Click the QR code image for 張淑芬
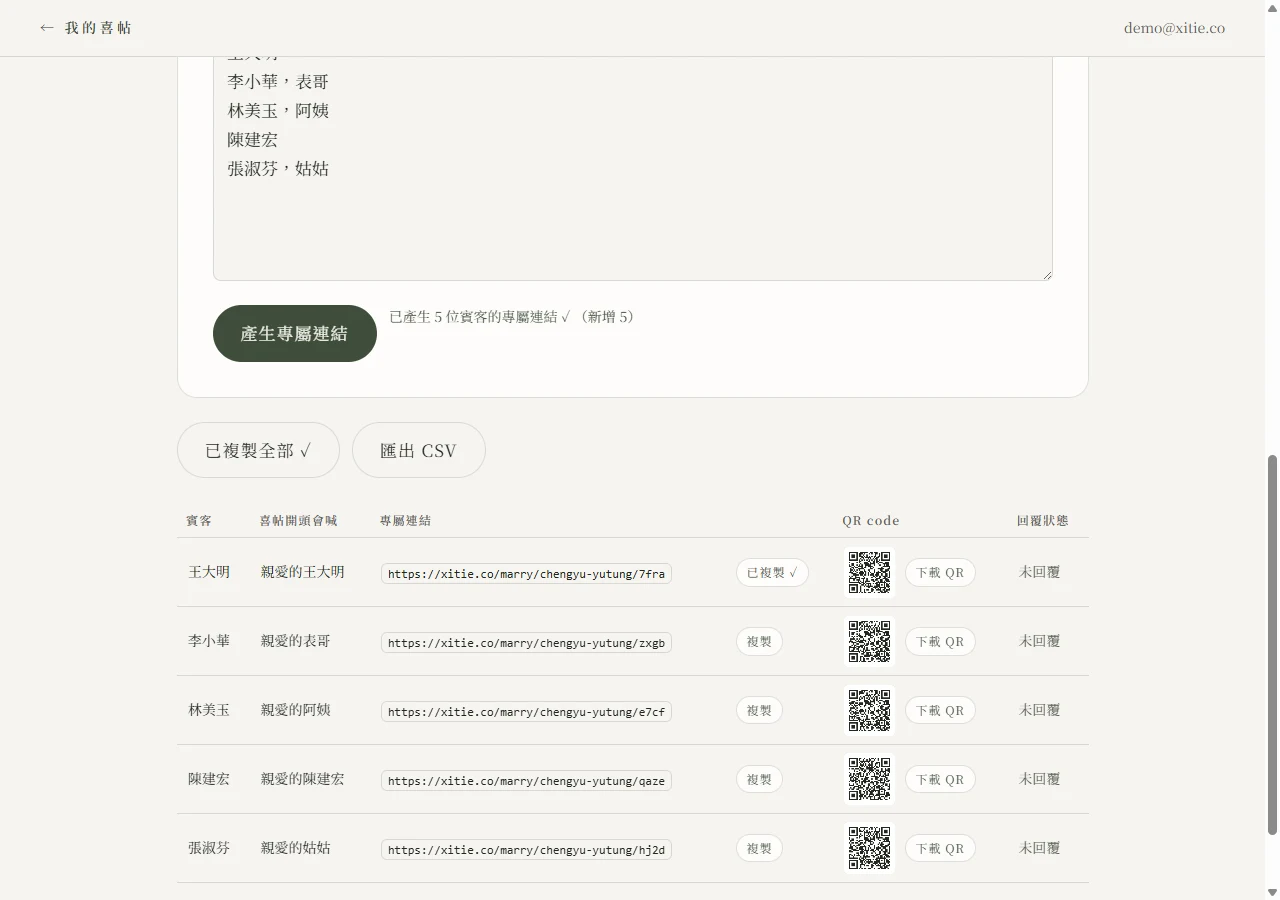The image size is (1280, 900). point(869,848)
